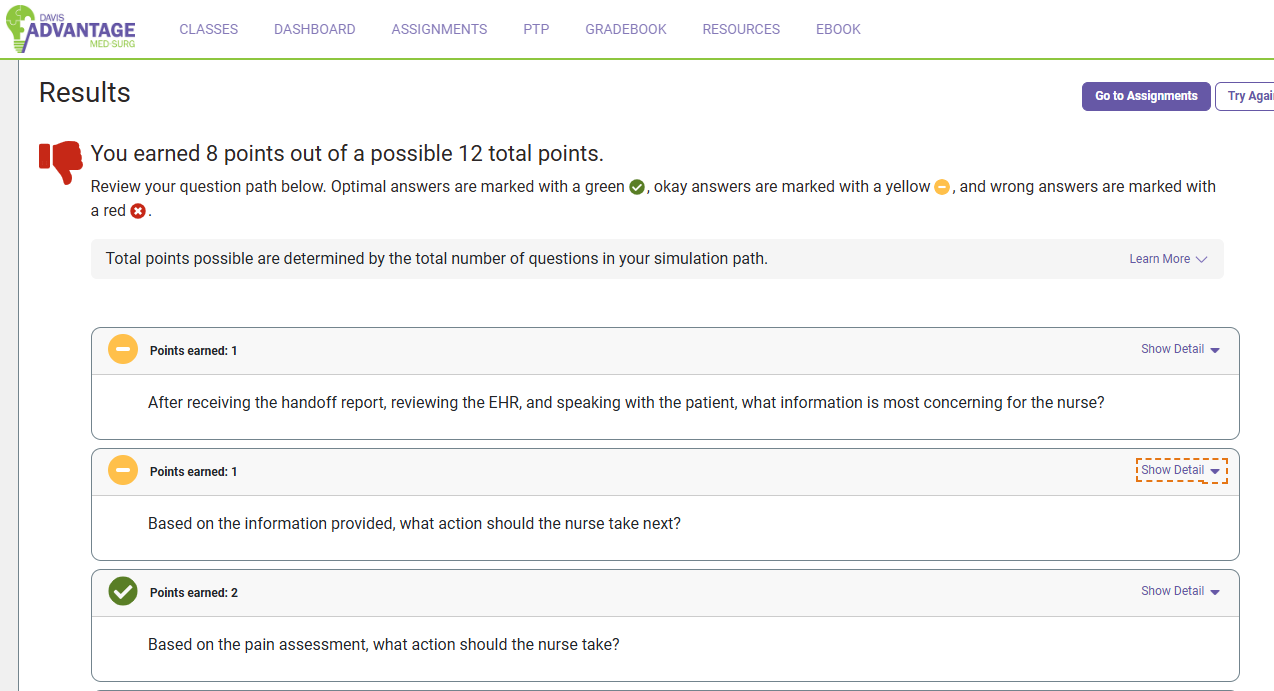This screenshot has height=691, width=1274.
Task: Expand Show Detail for the pain assessment question
Action: (1180, 591)
